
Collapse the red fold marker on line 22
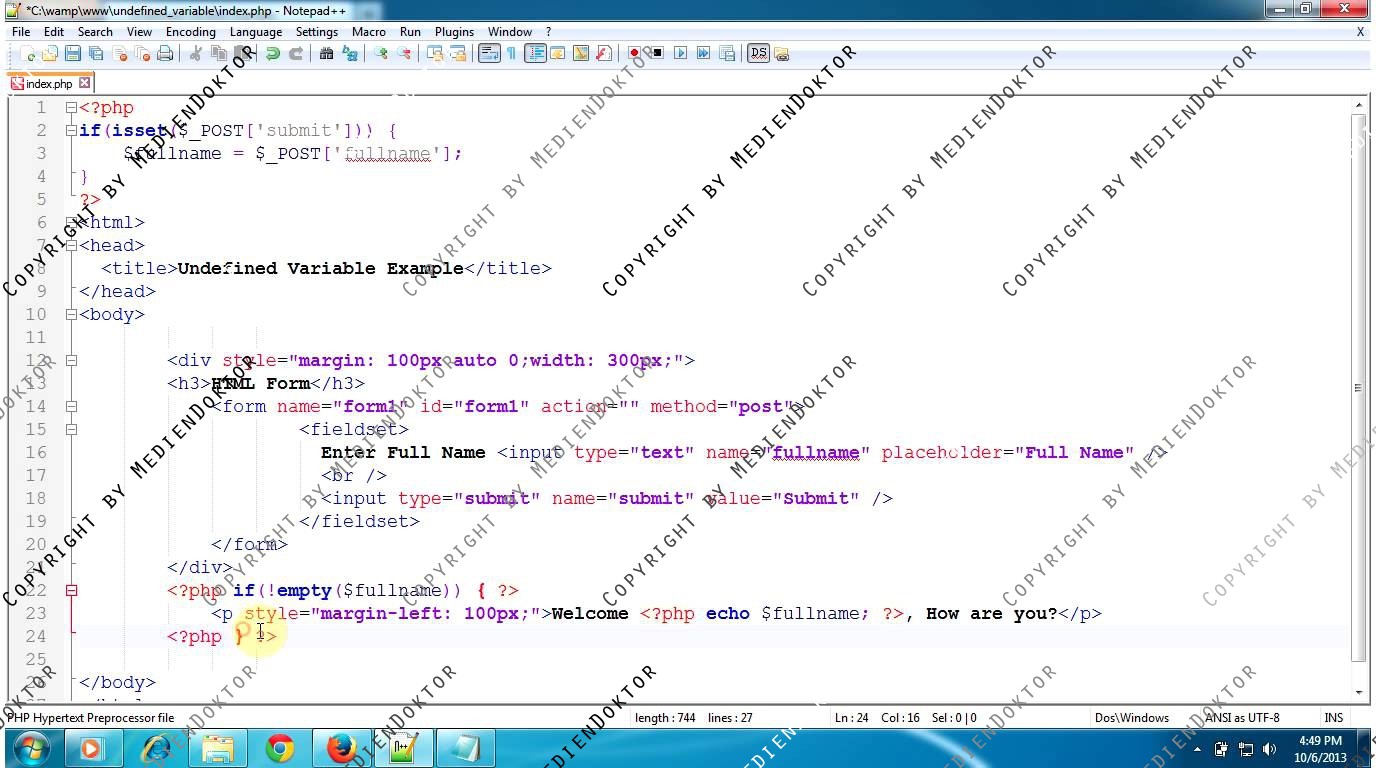tap(71, 590)
